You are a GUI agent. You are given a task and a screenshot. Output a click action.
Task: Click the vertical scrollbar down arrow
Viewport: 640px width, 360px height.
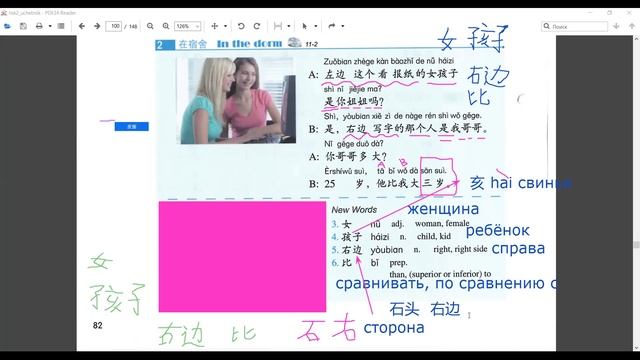point(636,348)
